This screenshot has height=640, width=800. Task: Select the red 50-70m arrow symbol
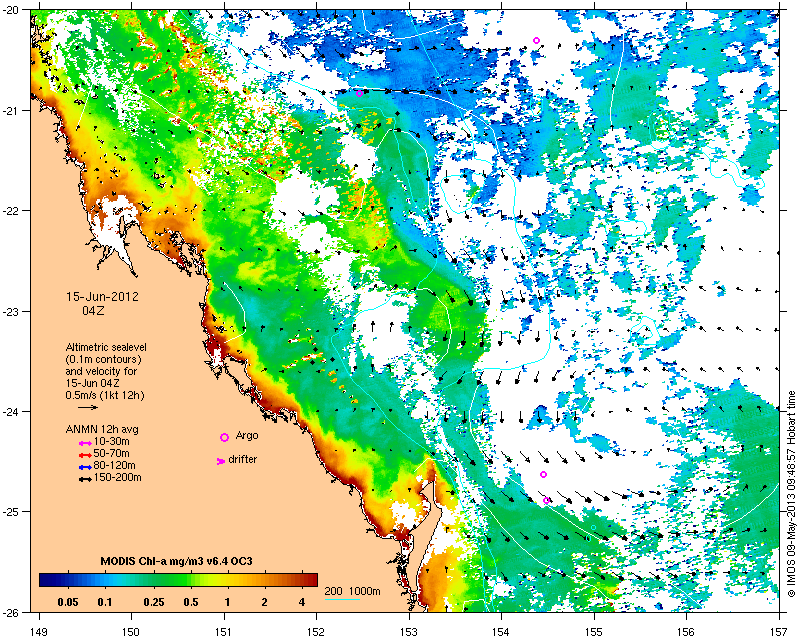coord(85,455)
